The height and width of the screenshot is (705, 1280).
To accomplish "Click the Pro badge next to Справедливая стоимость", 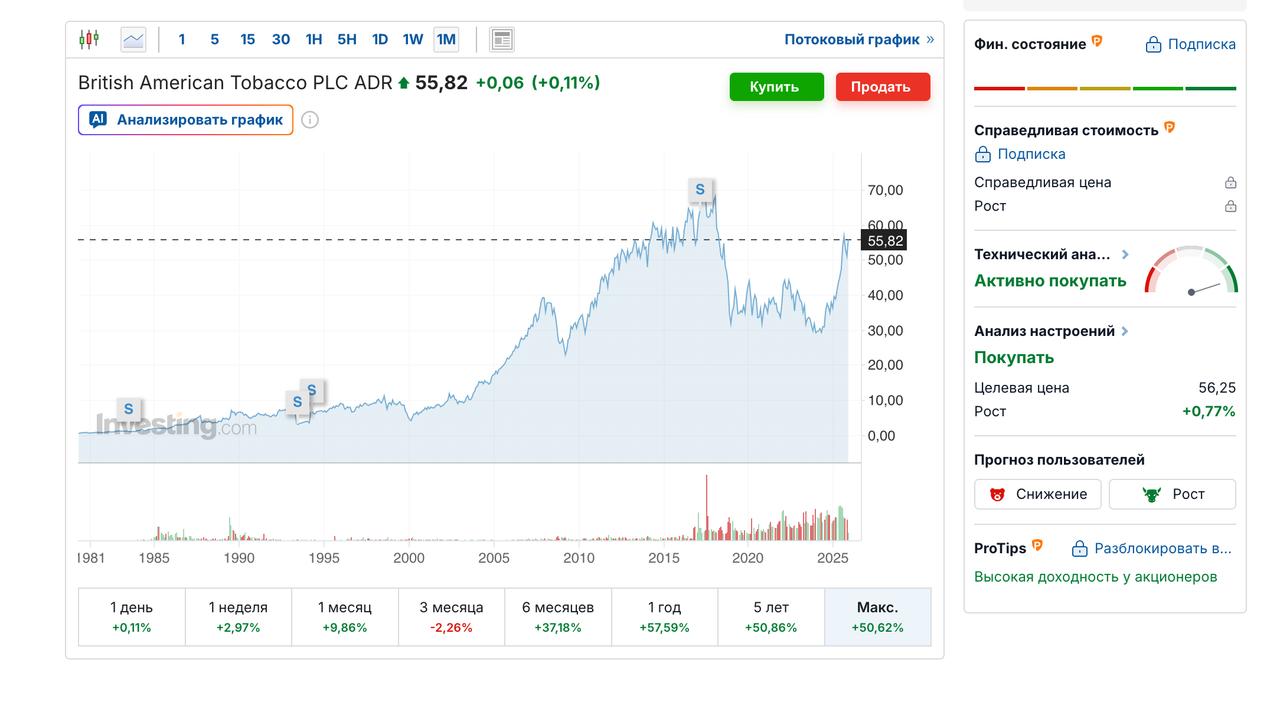I will 1169,128.
